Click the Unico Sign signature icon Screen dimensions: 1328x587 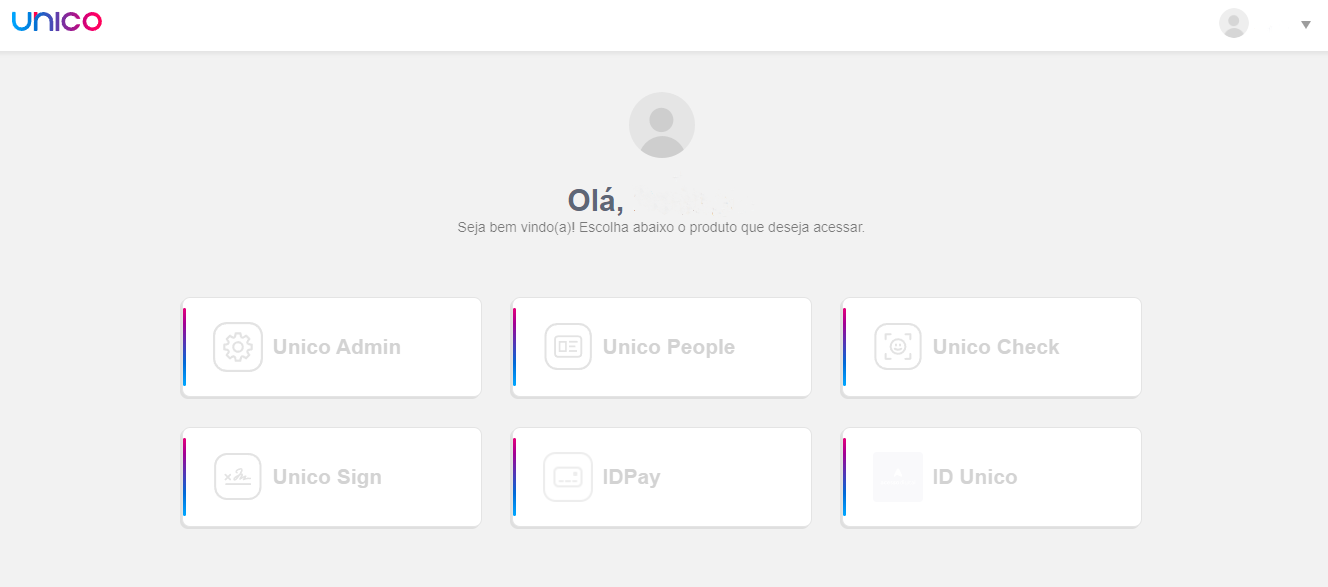pos(238,477)
